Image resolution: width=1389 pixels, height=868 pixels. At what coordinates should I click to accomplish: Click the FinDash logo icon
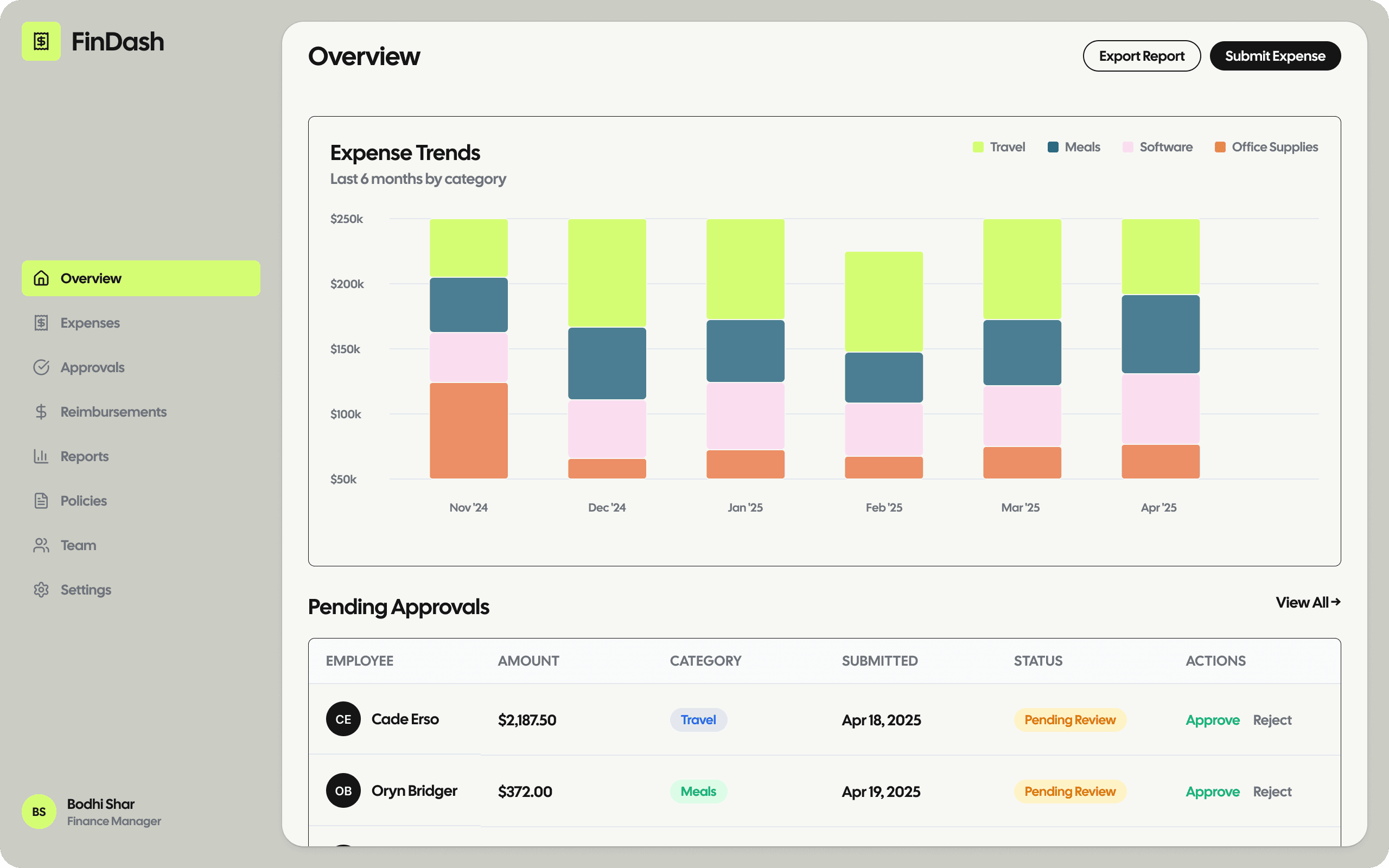point(41,41)
